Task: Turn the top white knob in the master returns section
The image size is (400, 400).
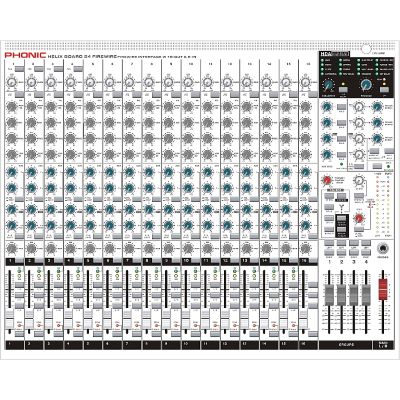Action: [x=358, y=107]
